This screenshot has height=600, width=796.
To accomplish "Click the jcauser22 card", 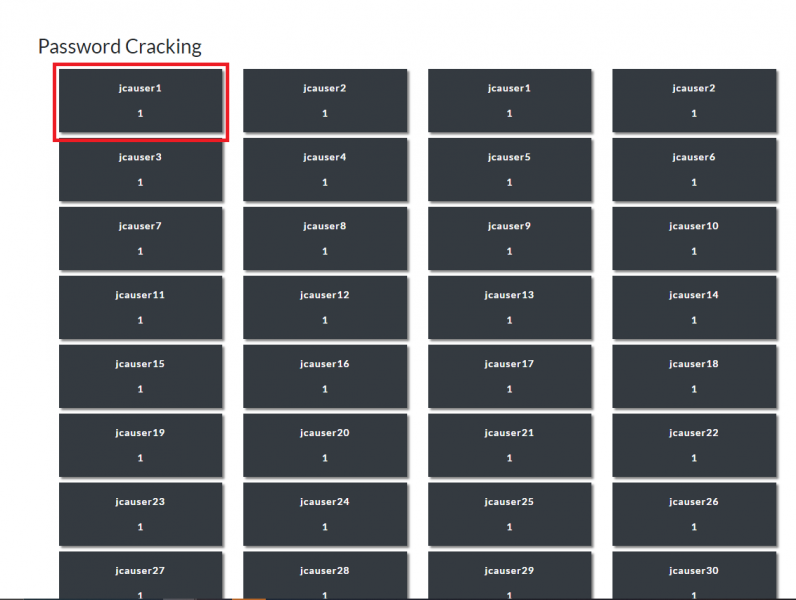I will (694, 446).
